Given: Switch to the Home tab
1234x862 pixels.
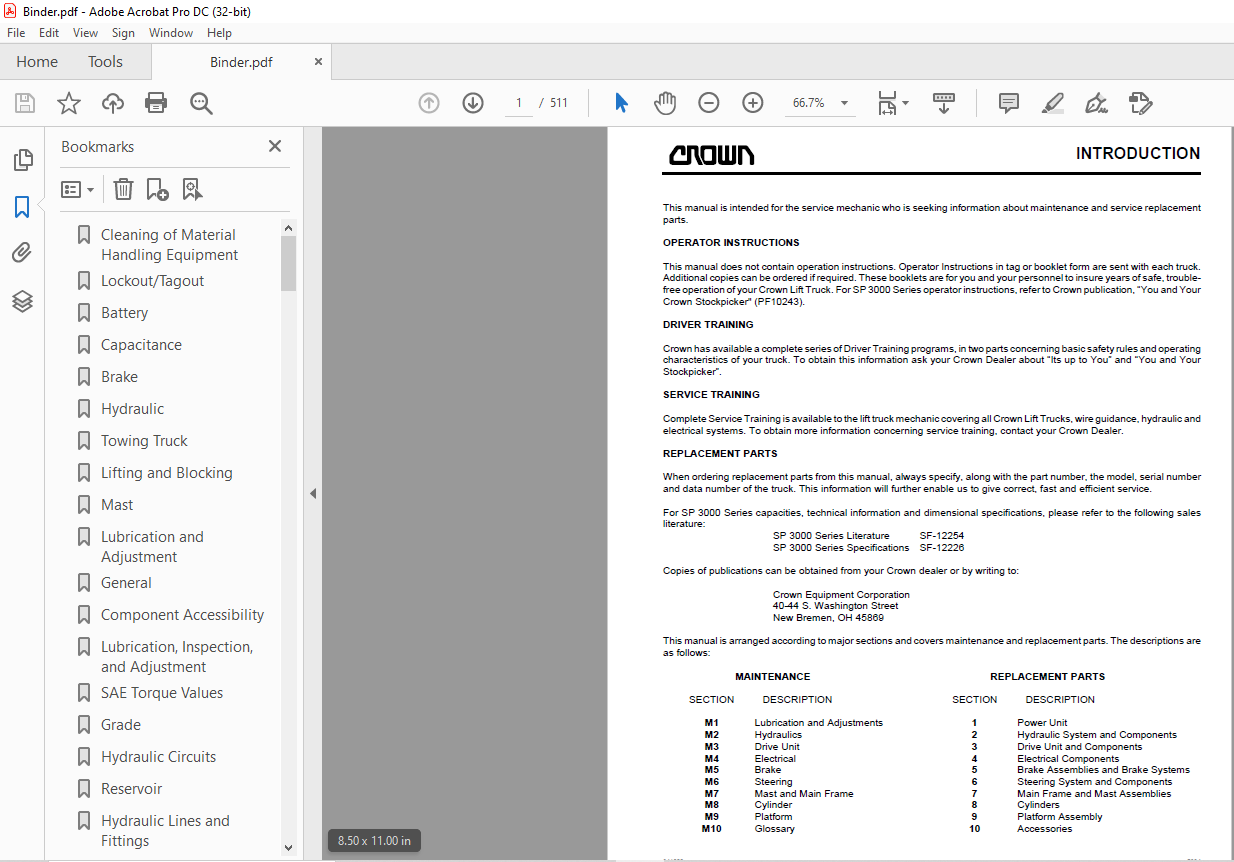Looking at the screenshot, I should (x=37, y=62).
